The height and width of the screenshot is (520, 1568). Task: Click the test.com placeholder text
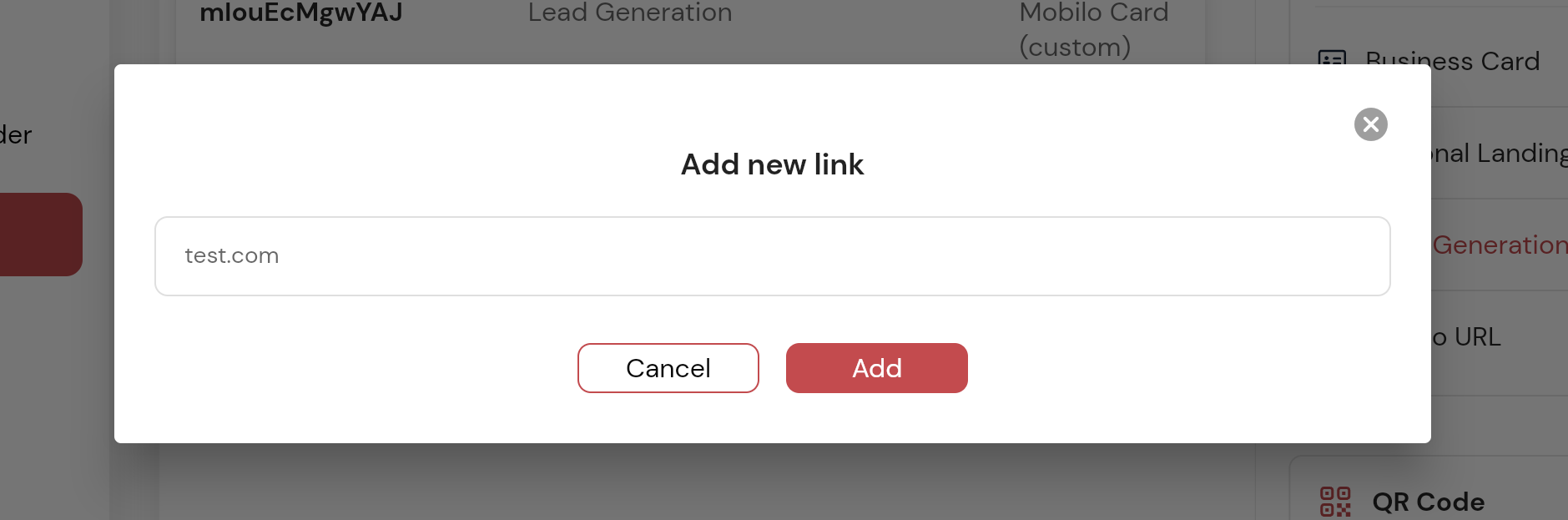pyautogui.click(x=232, y=255)
